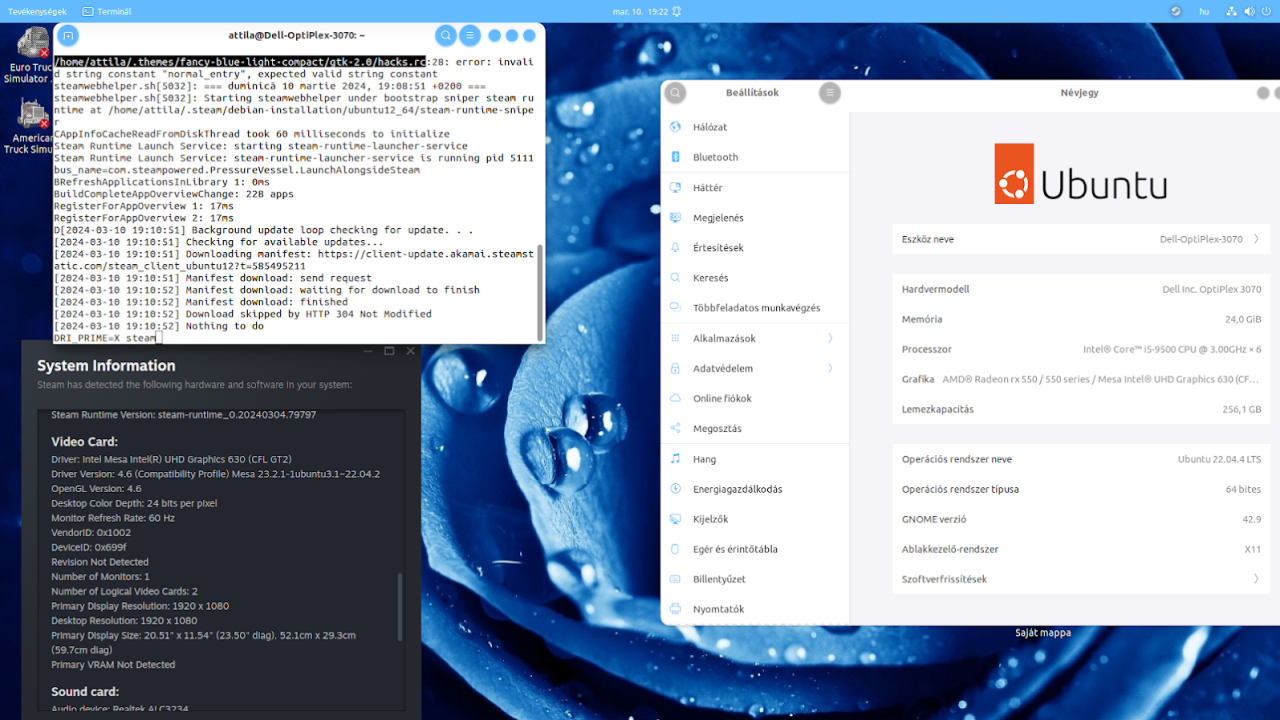The image size is (1280, 720).
Task: Expand the Adatvédelem section chevron
Action: (x=830, y=368)
